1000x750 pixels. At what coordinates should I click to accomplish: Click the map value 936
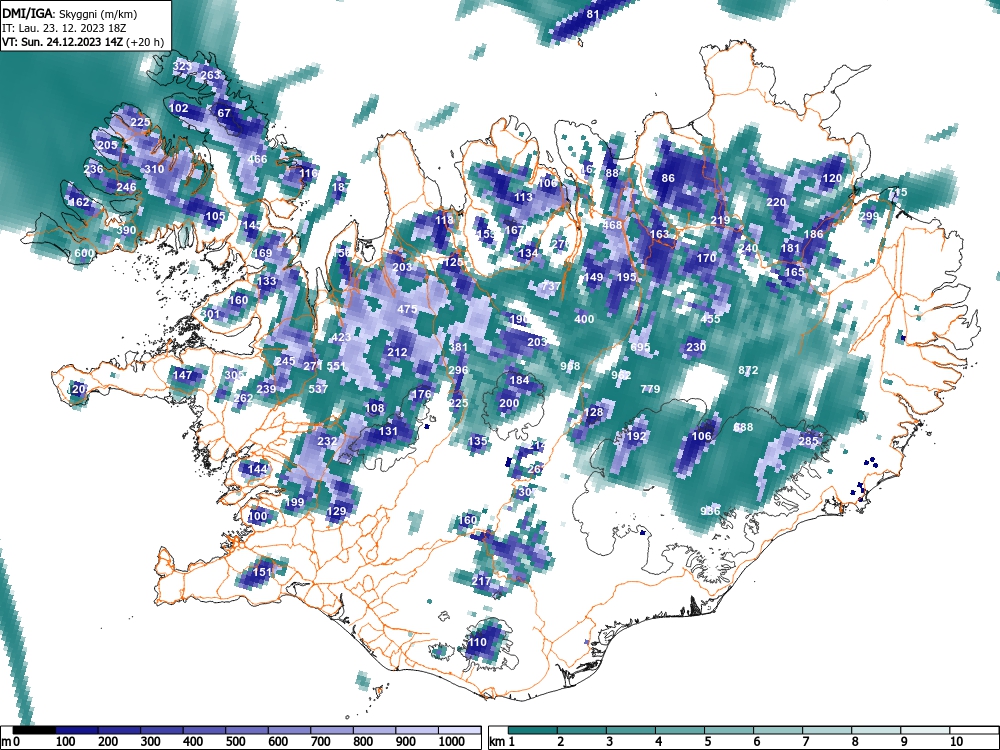(x=710, y=511)
